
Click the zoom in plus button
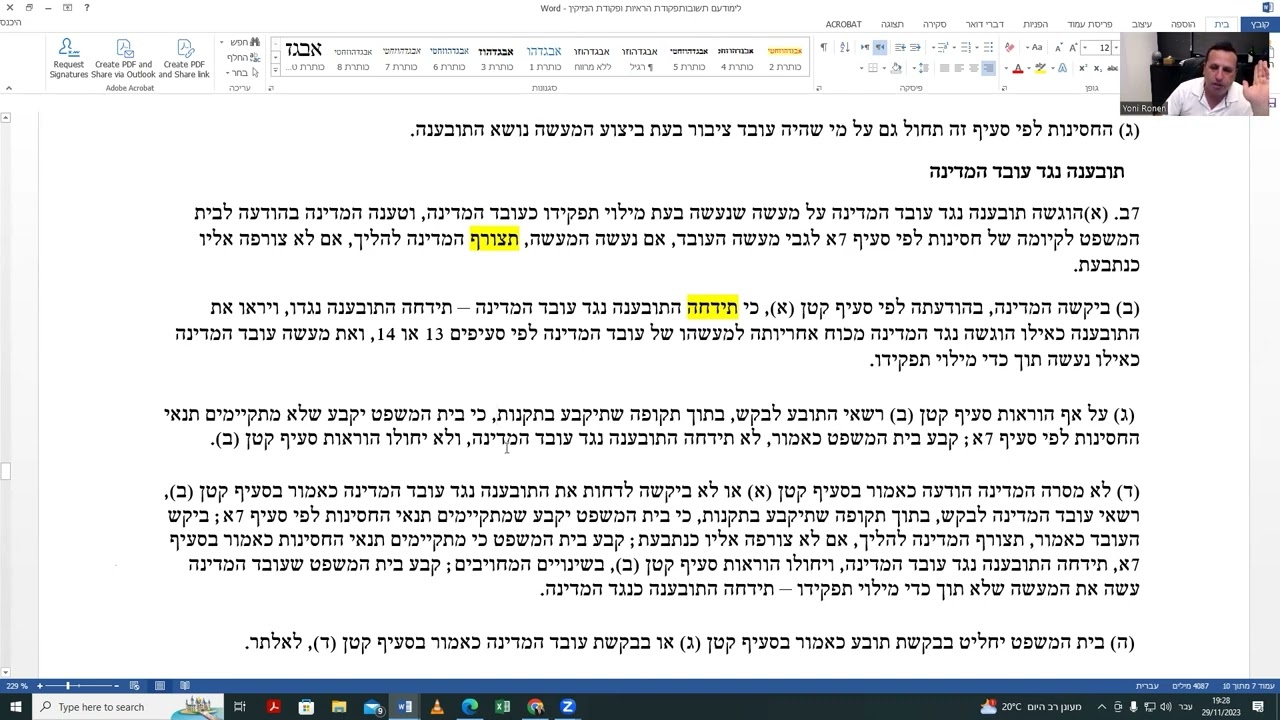[x=39, y=686]
